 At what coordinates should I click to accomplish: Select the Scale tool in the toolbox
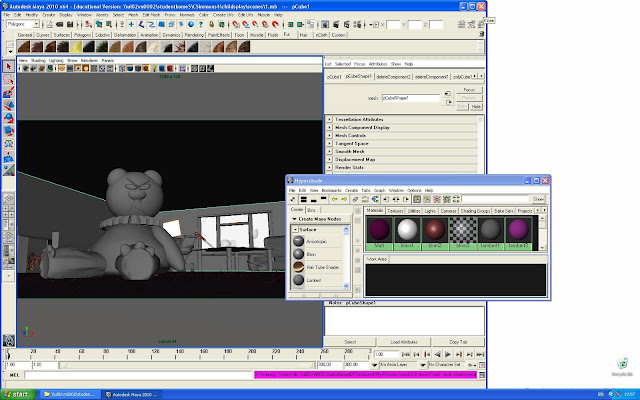point(9,131)
